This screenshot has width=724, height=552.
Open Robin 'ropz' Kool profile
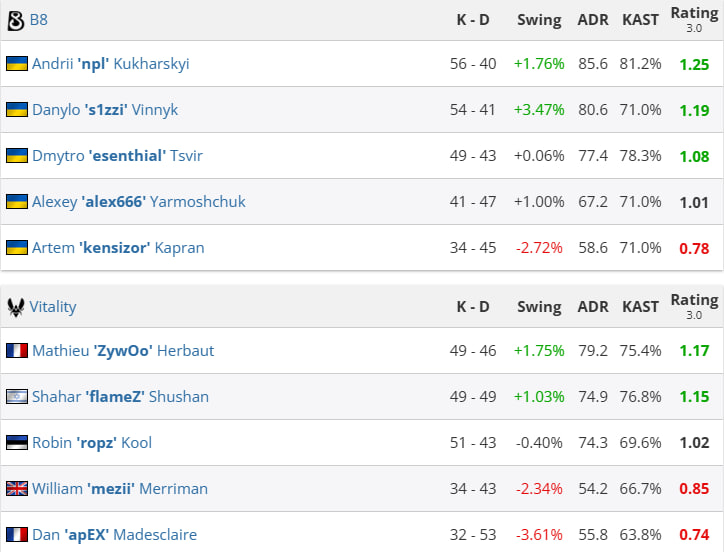(x=92, y=443)
